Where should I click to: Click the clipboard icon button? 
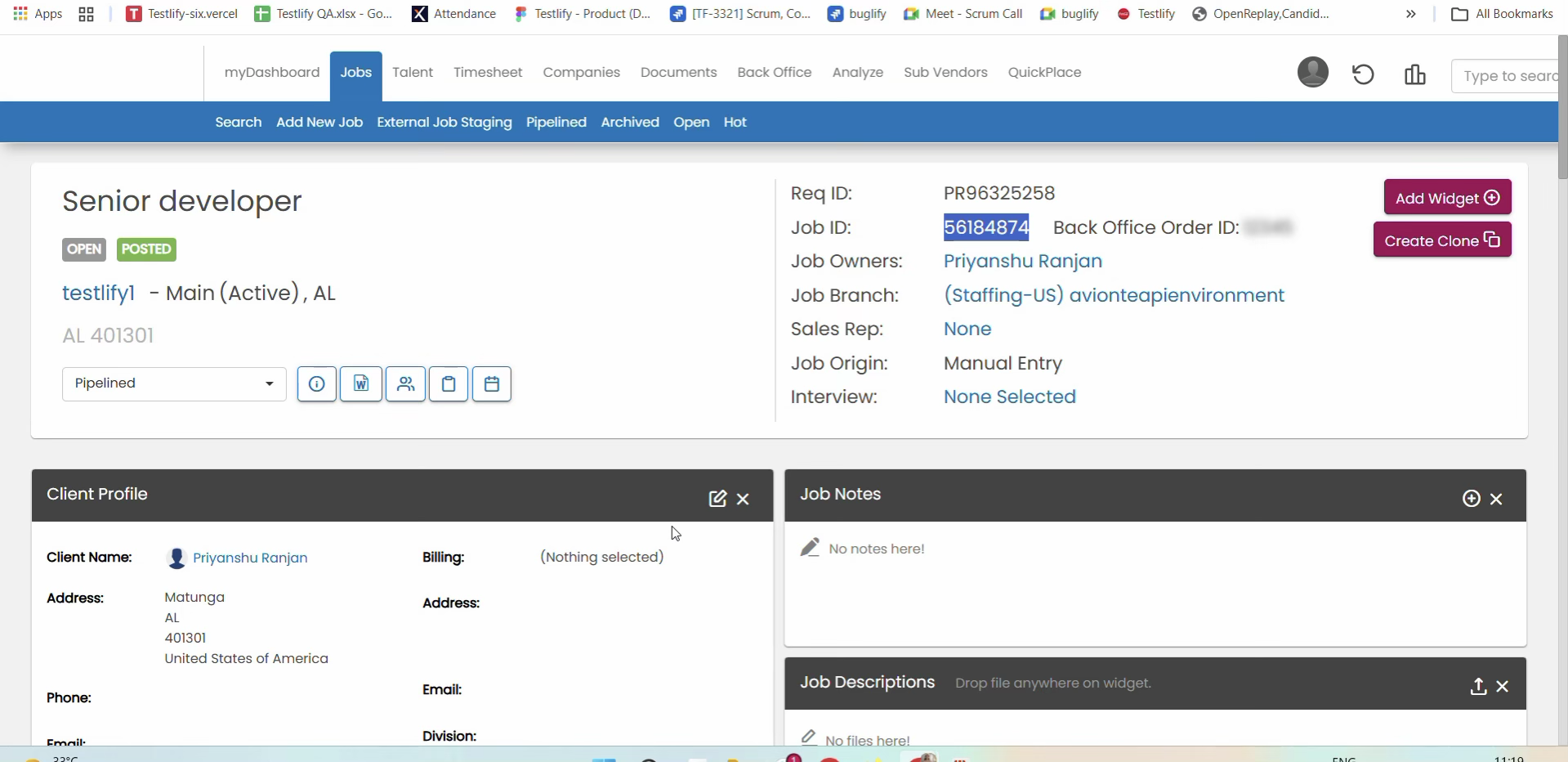click(x=449, y=384)
